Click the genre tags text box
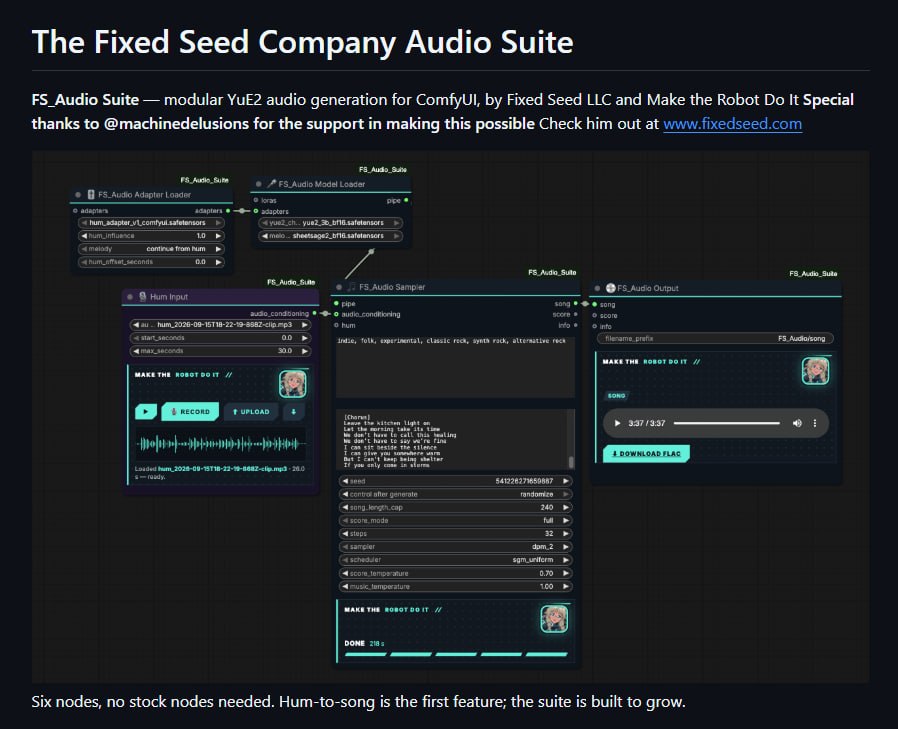 (455, 366)
